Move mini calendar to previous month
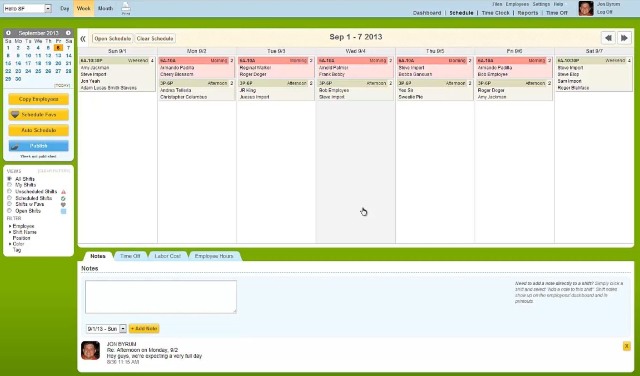 point(8,33)
